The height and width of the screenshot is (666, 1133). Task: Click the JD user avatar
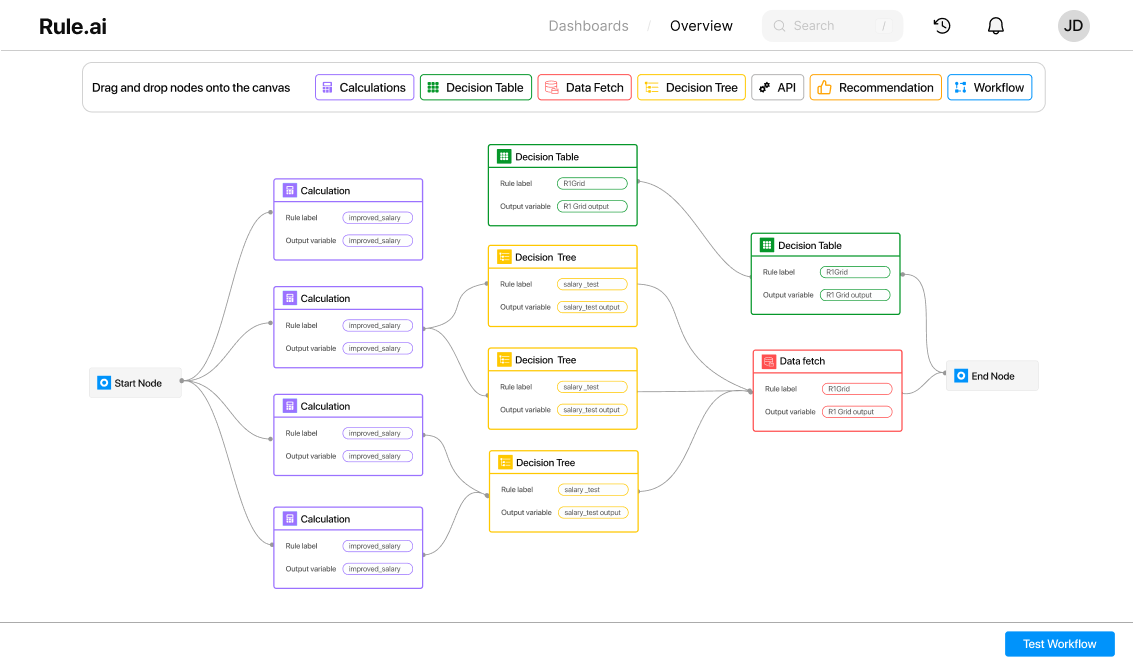1073,26
